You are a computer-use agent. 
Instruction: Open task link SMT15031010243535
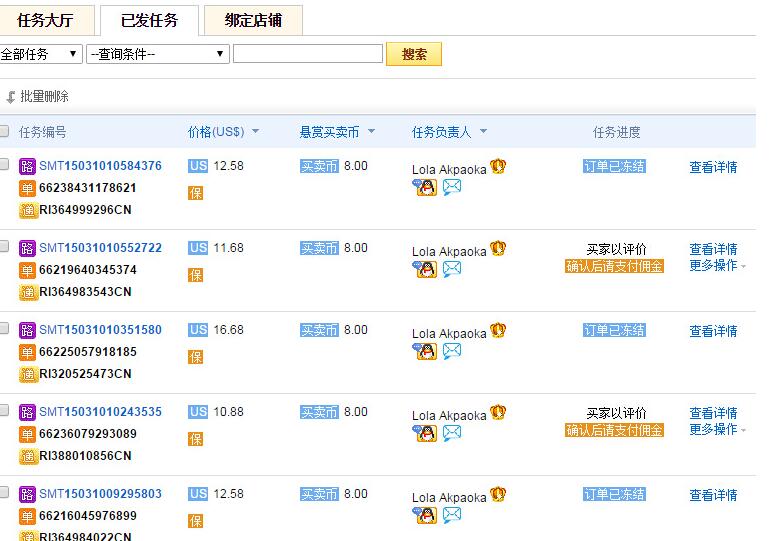pyautogui.click(x=101, y=412)
